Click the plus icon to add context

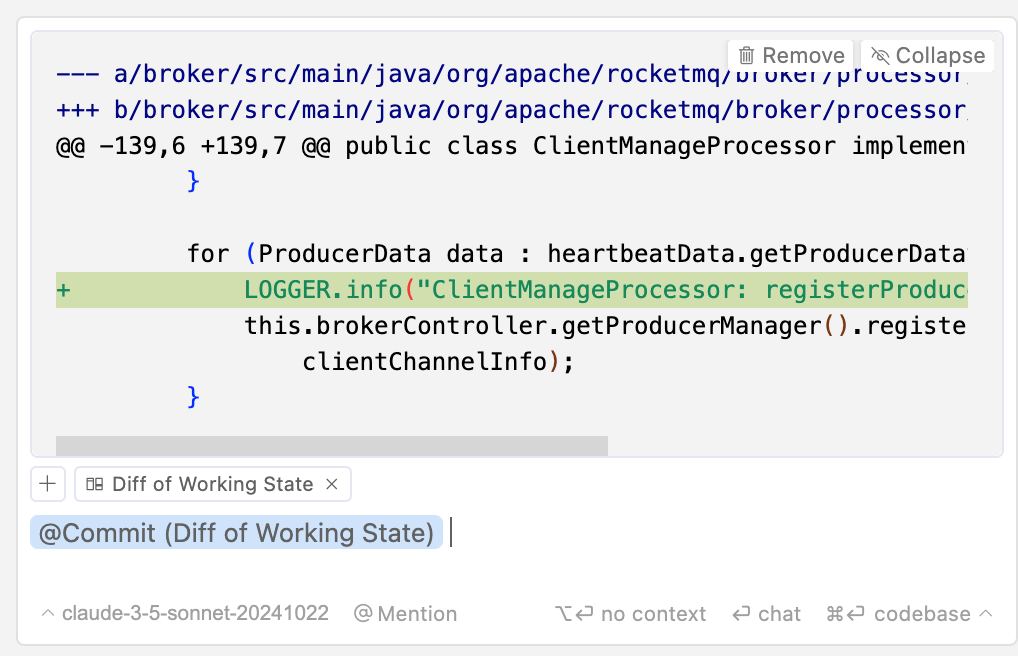[47, 484]
